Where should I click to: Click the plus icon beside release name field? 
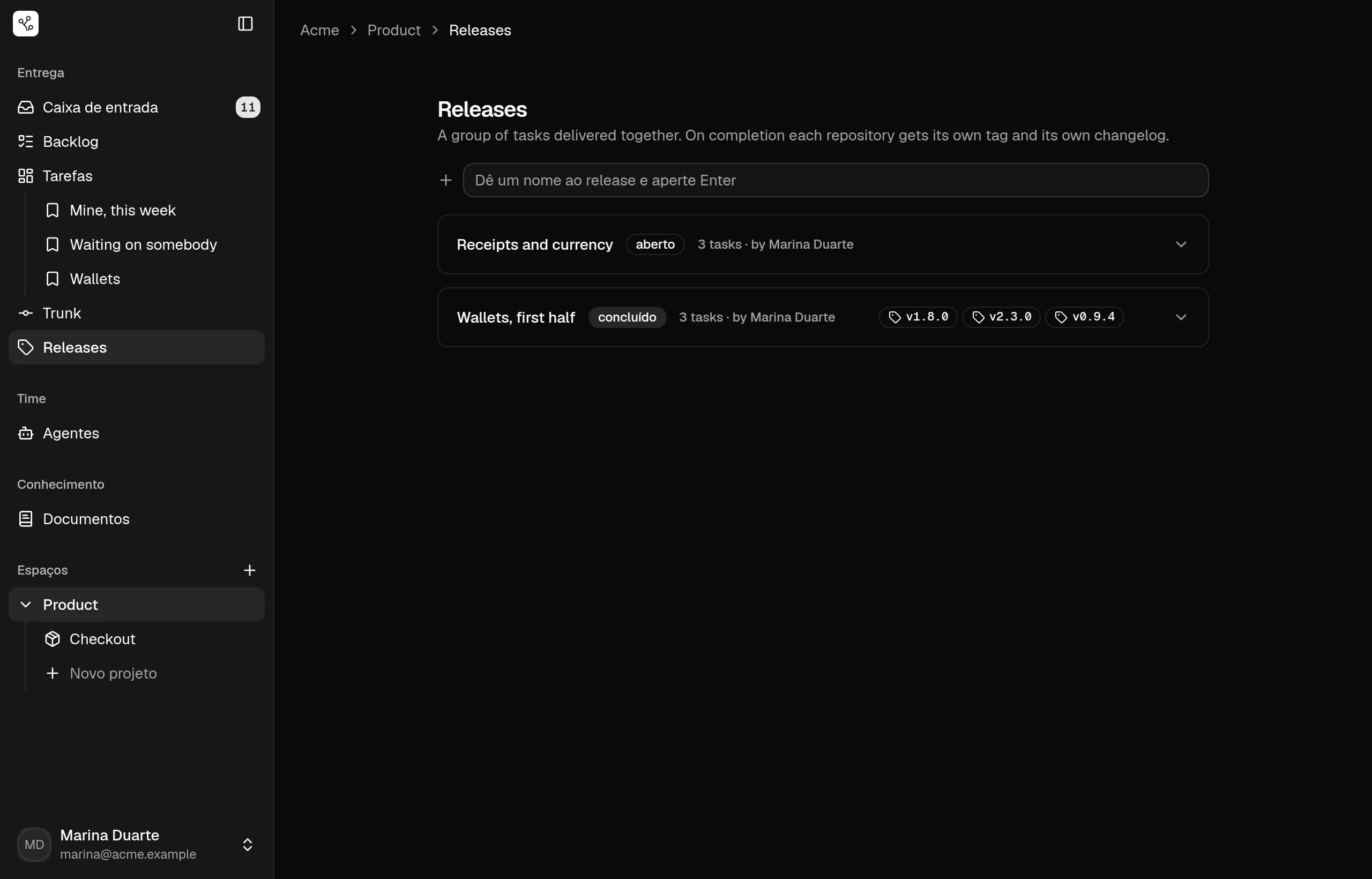[446, 181]
